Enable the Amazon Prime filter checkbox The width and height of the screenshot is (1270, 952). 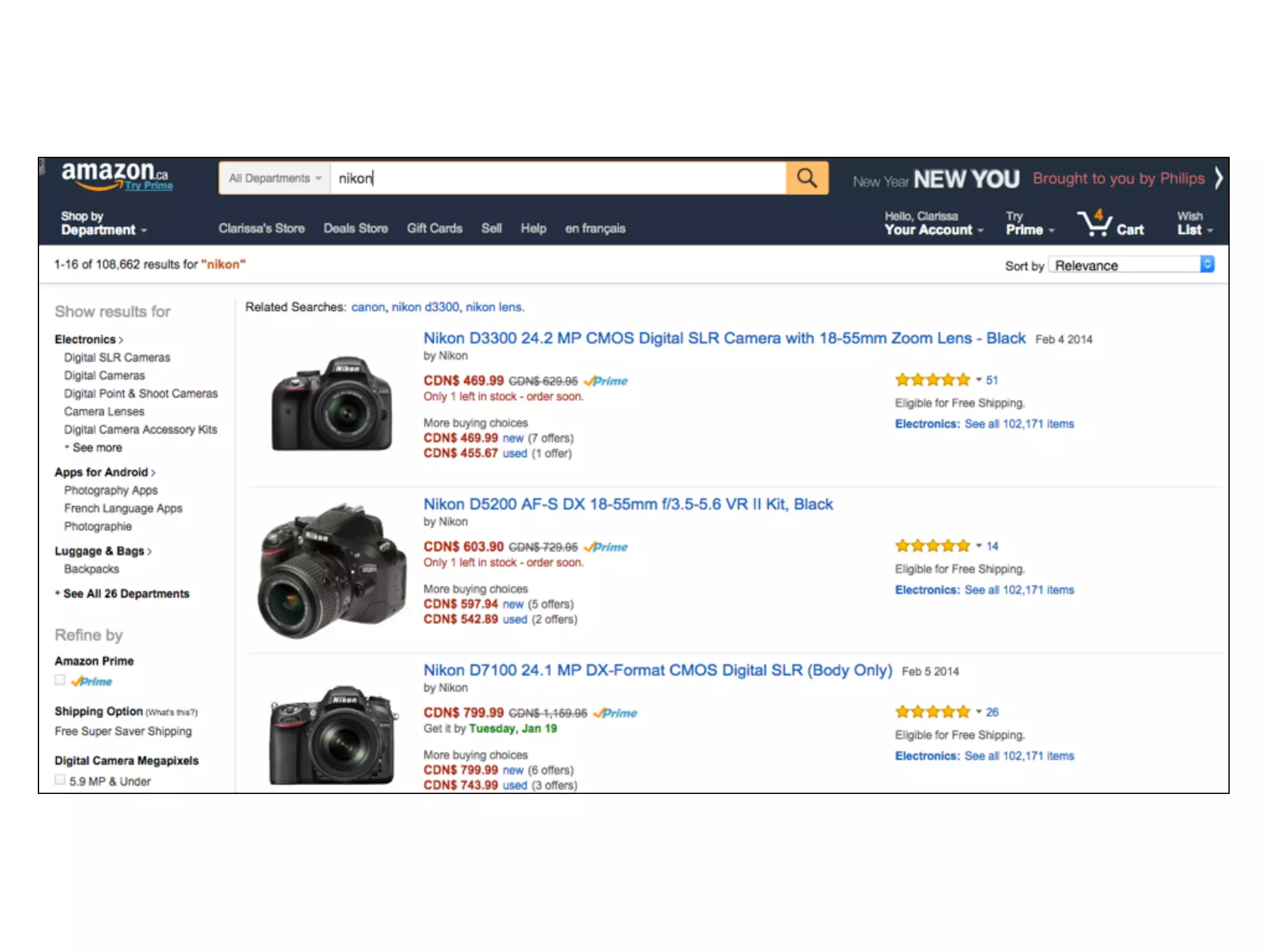point(60,681)
